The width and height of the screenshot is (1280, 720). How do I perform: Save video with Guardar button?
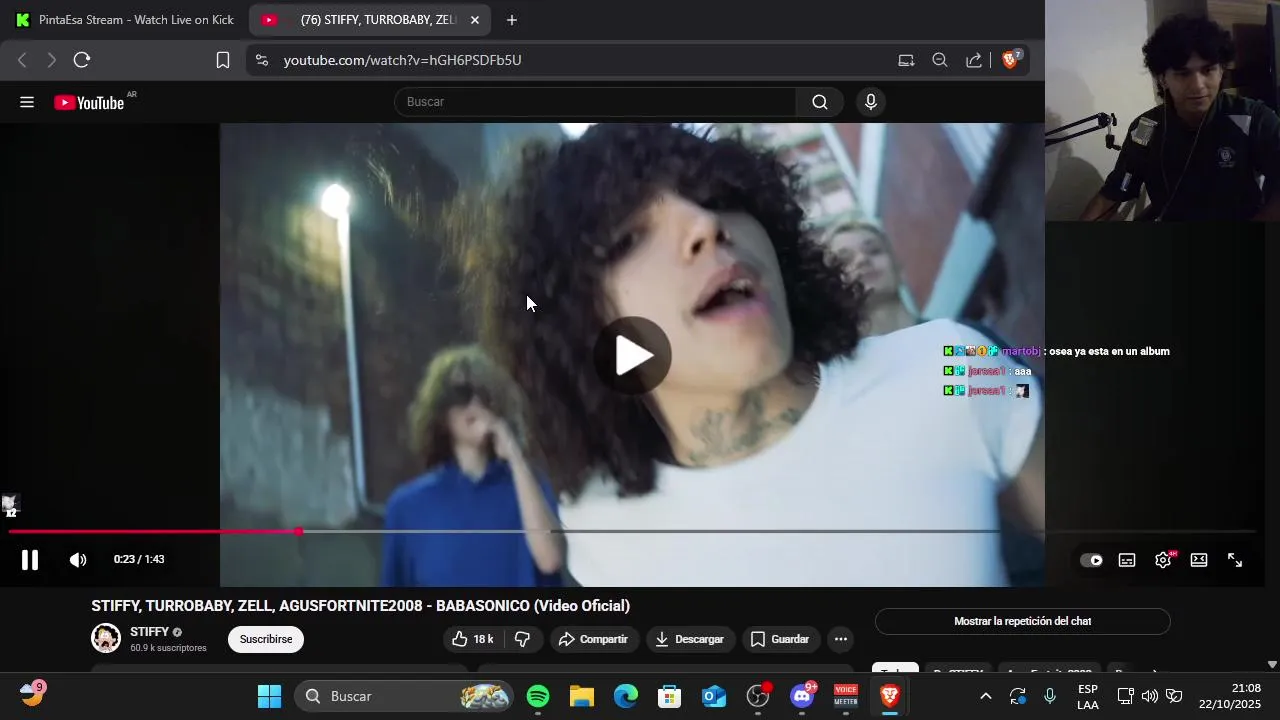pos(780,639)
